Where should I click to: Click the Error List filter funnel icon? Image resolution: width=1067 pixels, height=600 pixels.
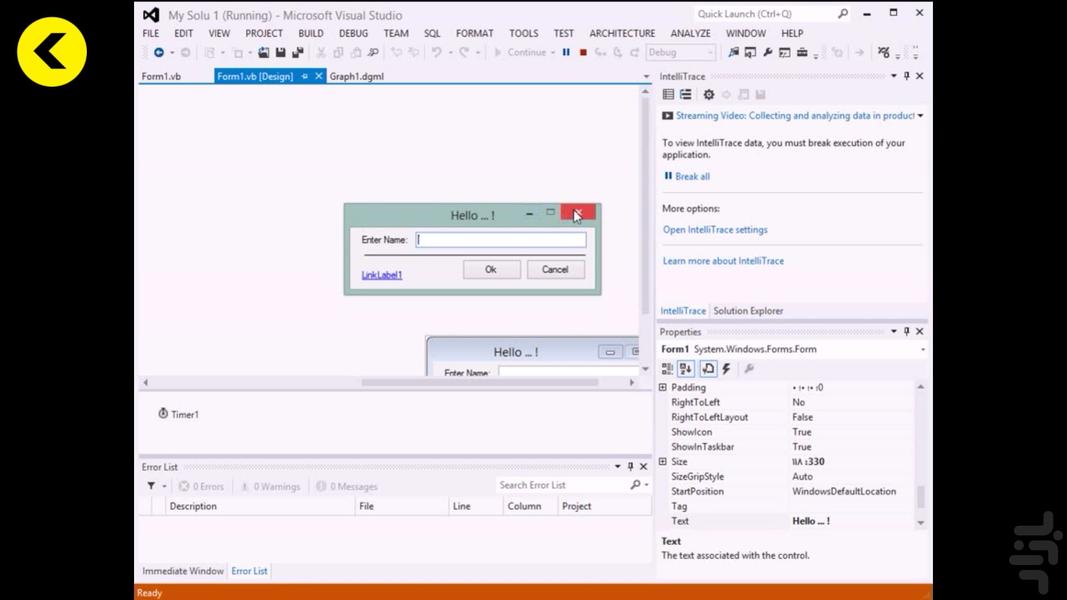pyautogui.click(x=152, y=486)
